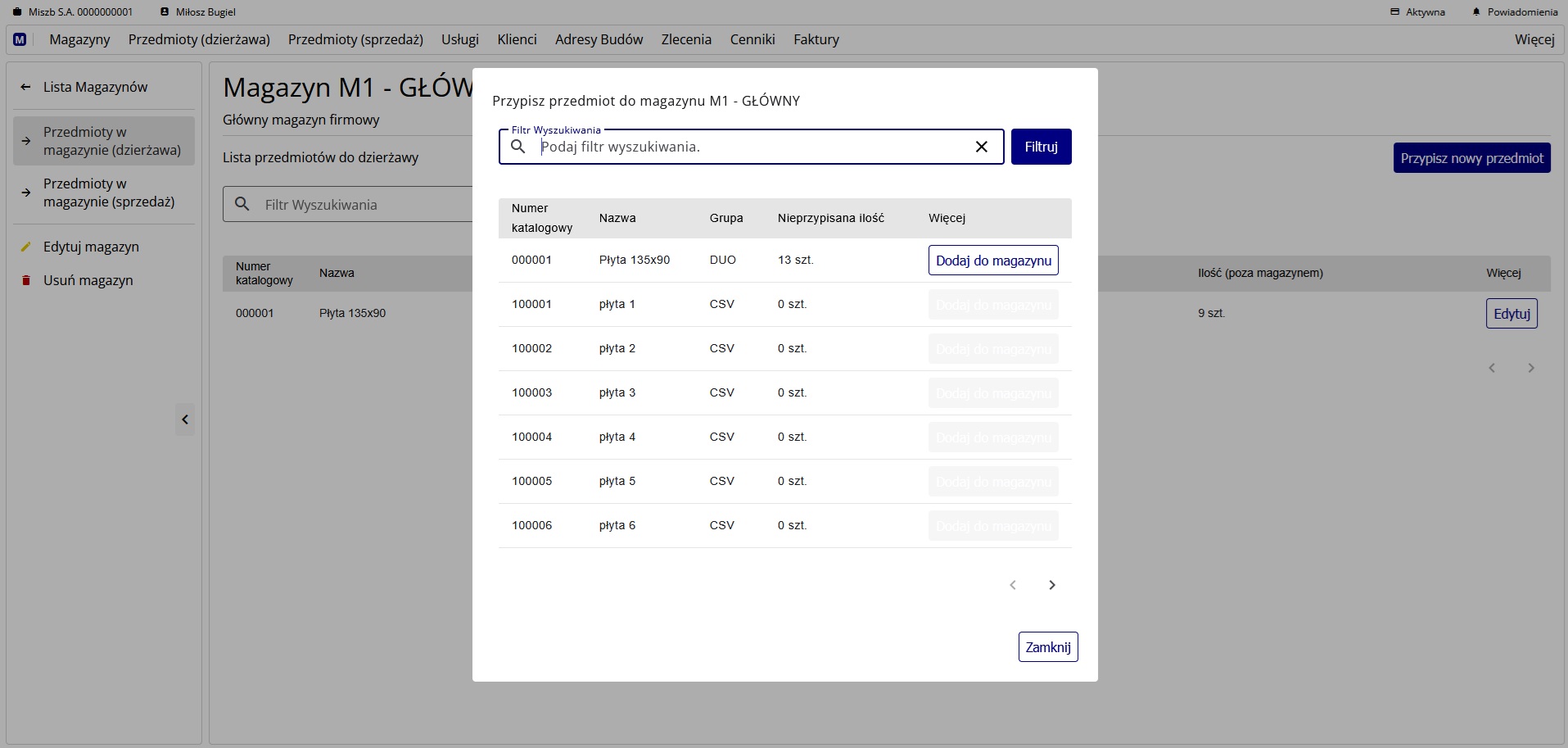Screen dimensions: 1568x748
Task: Open the Więcej menu in top bar
Action: (x=1534, y=39)
